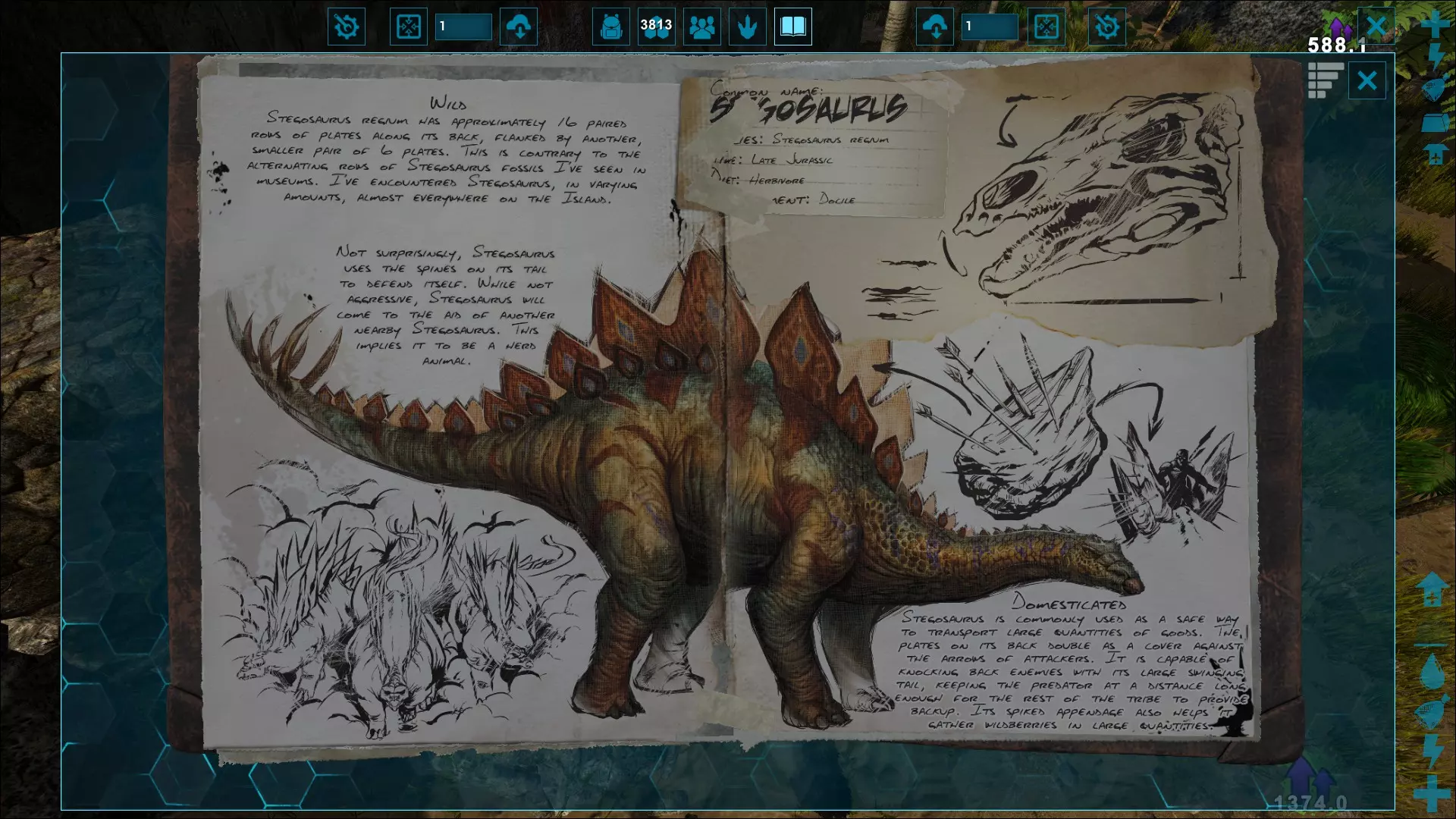
Task: Click the water drop hydration icon
Action: pos(1432,672)
